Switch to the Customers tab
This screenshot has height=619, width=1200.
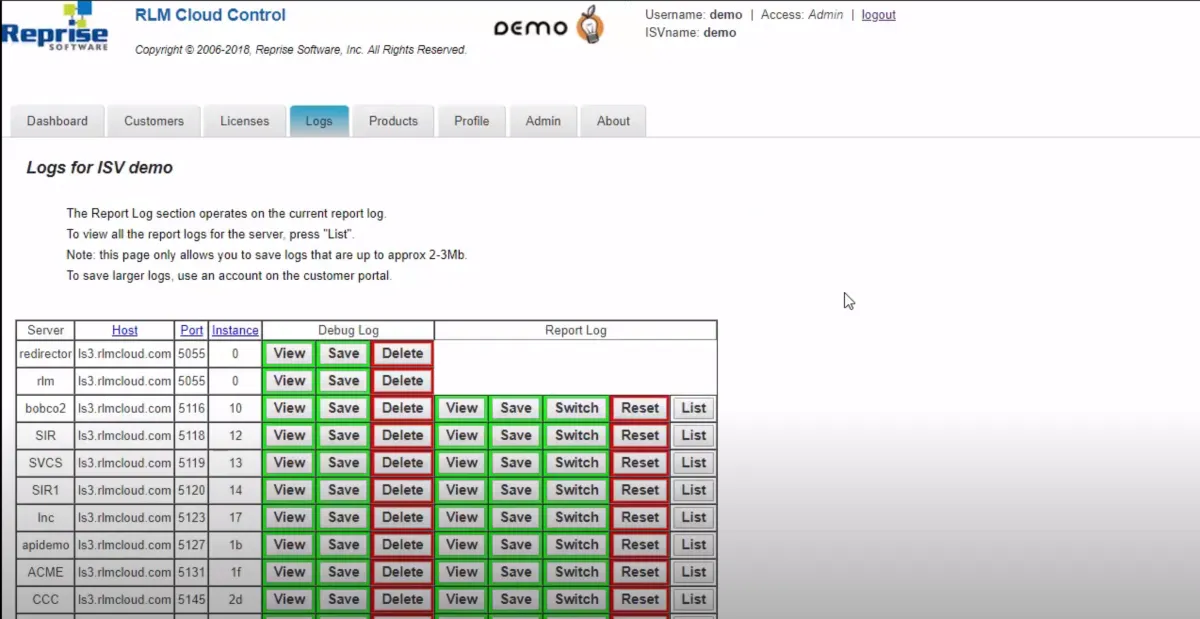point(154,121)
